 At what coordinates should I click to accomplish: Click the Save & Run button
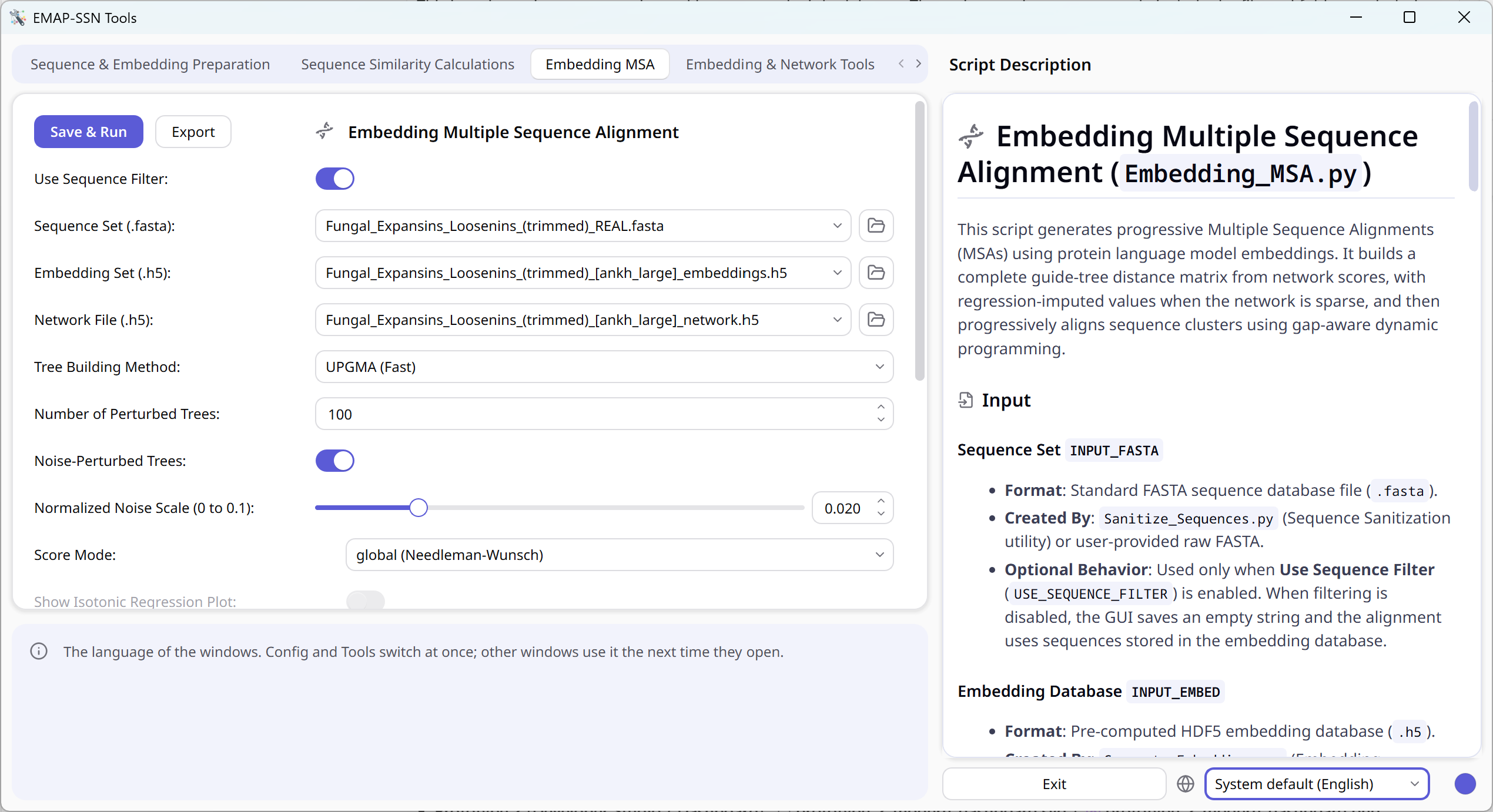tap(88, 132)
